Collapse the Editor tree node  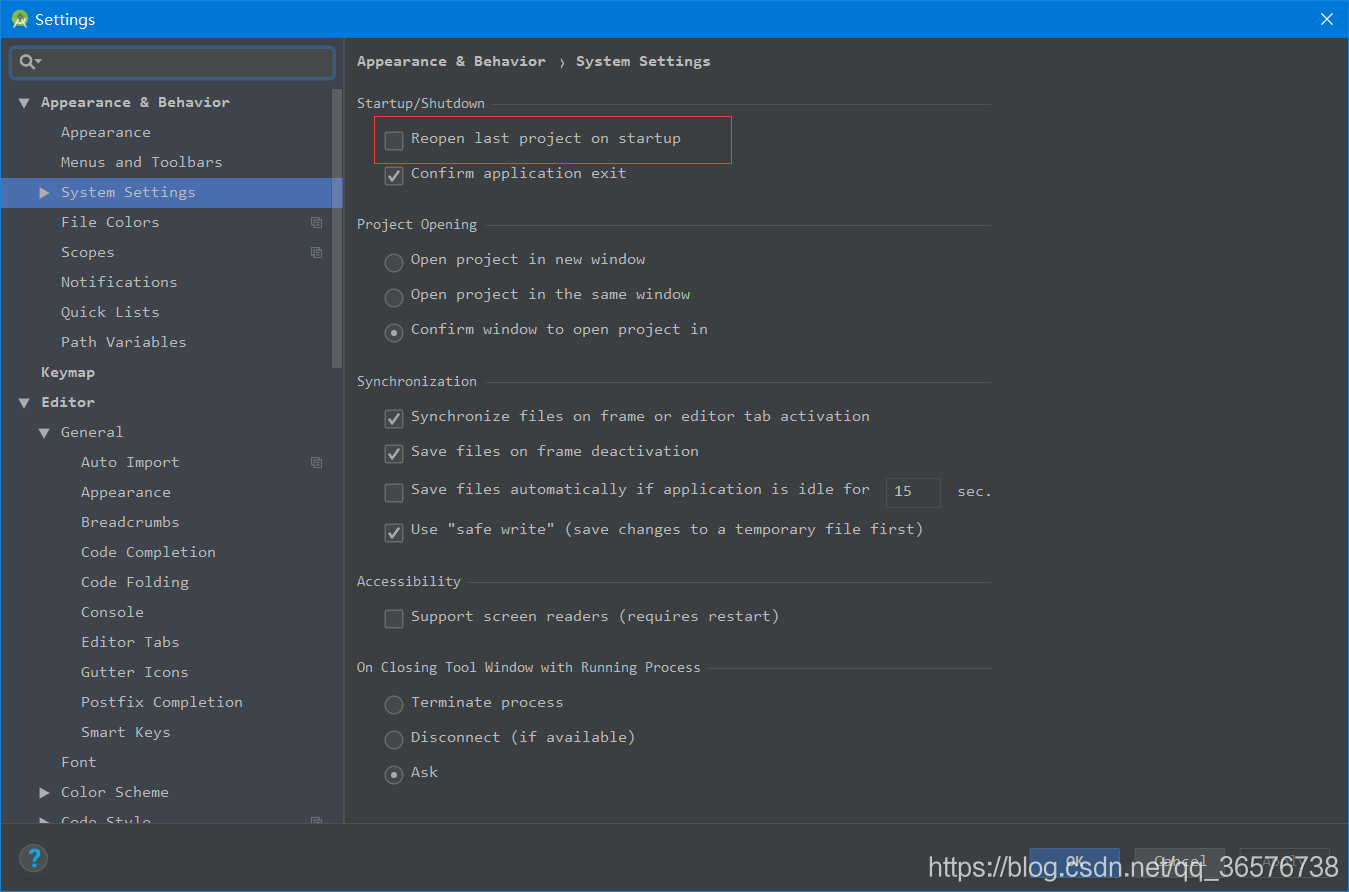[x=24, y=402]
